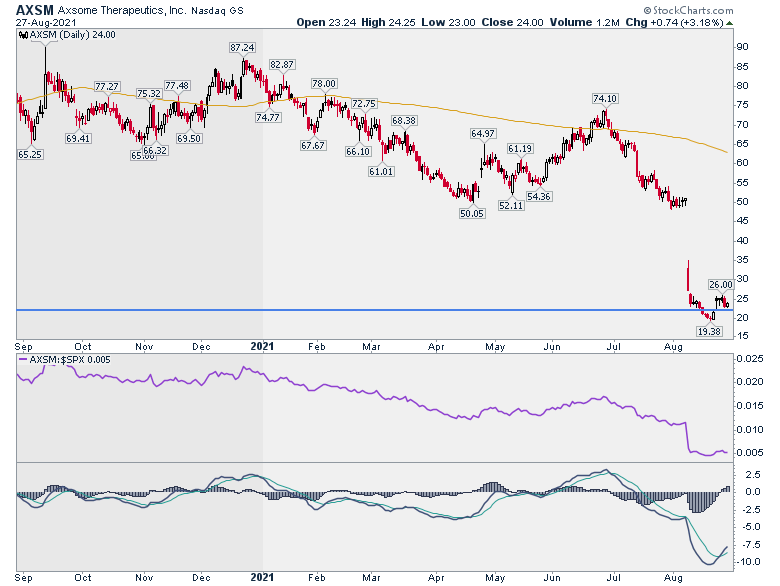
Task: Click Jun on the bottom MACD date axis
Action: click(x=552, y=578)
